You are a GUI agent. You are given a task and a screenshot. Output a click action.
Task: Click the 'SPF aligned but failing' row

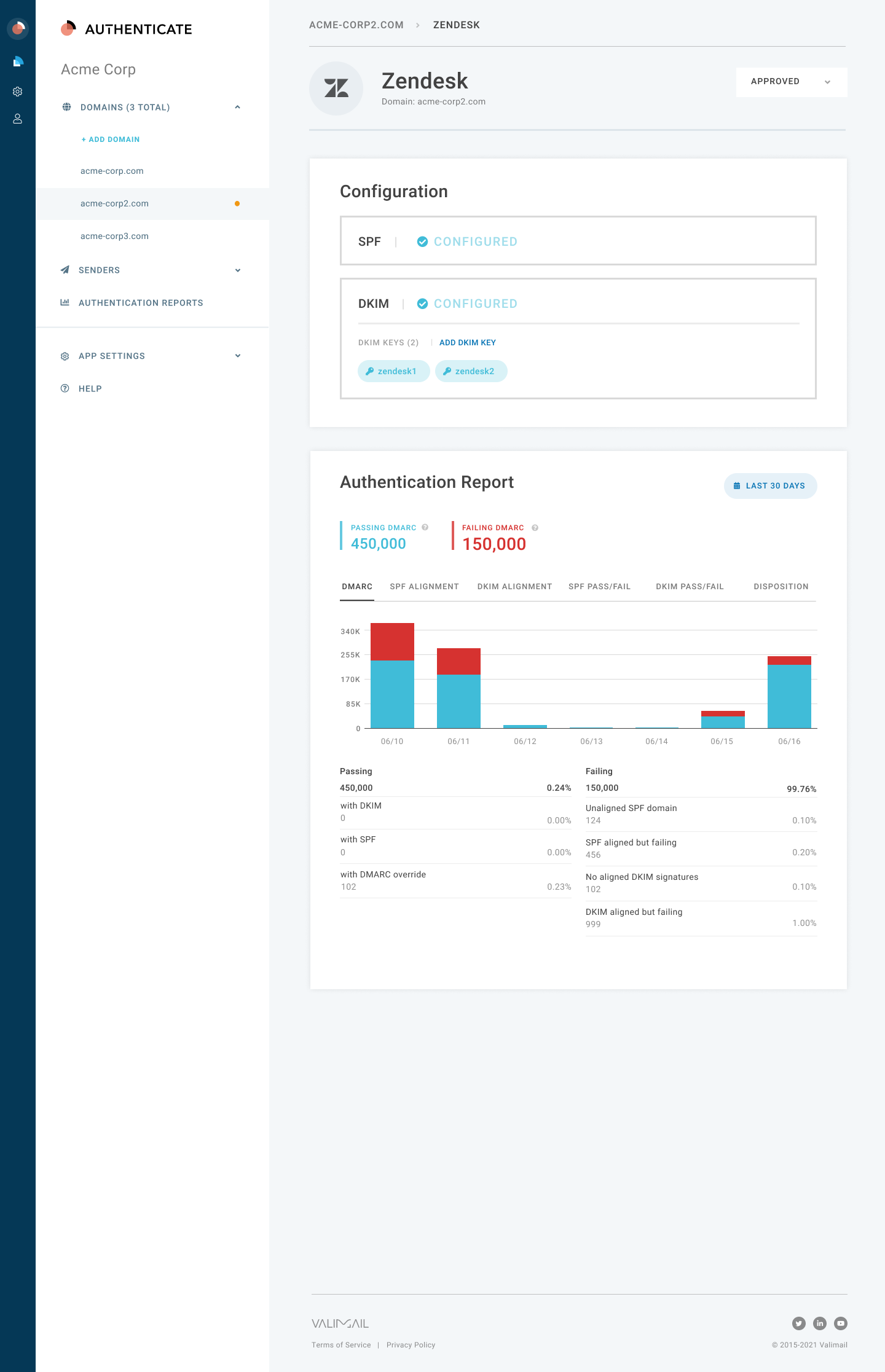pyautogui.click(x=701, y=849)
